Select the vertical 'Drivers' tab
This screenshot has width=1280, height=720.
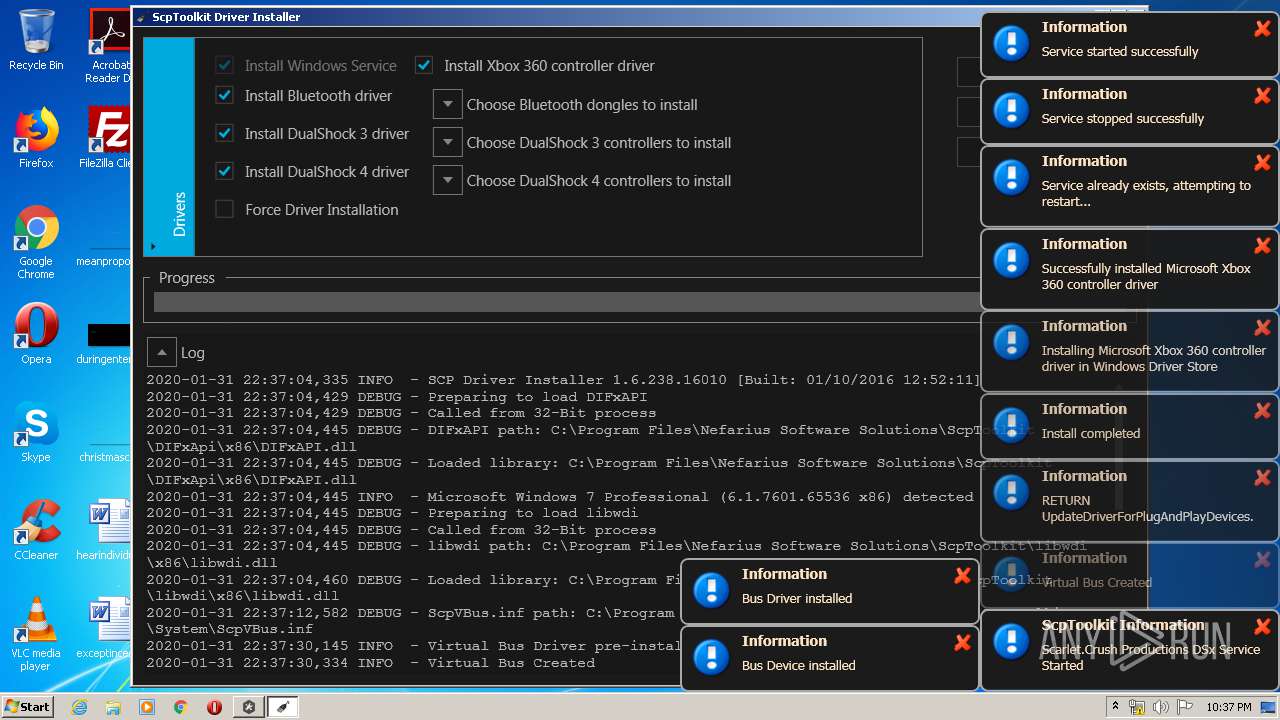[169, 147]
